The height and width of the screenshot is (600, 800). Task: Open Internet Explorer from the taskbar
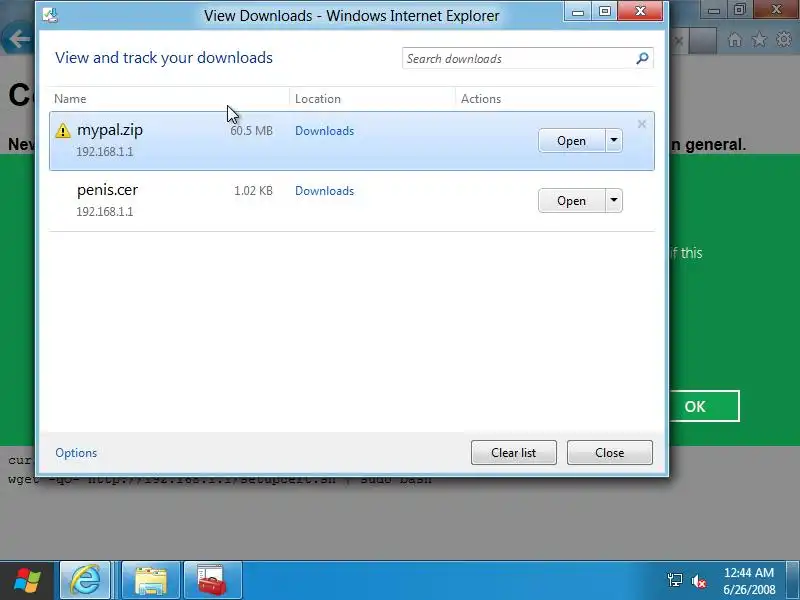(x=85, y=580)
